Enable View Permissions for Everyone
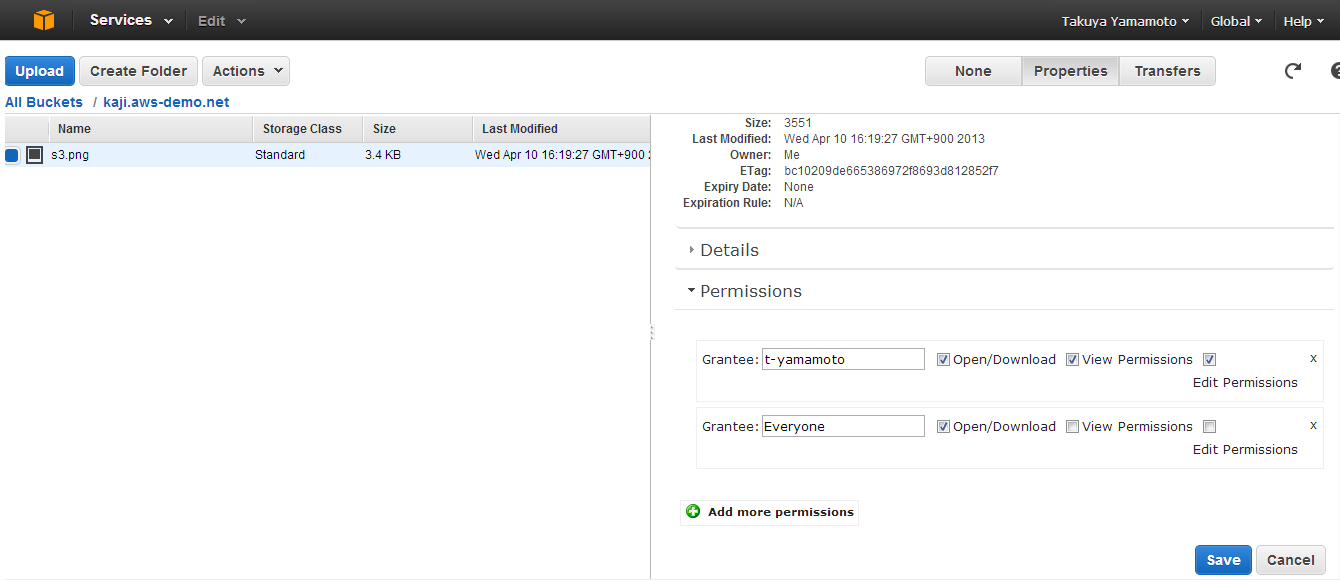 click(x=1072, y=426)
